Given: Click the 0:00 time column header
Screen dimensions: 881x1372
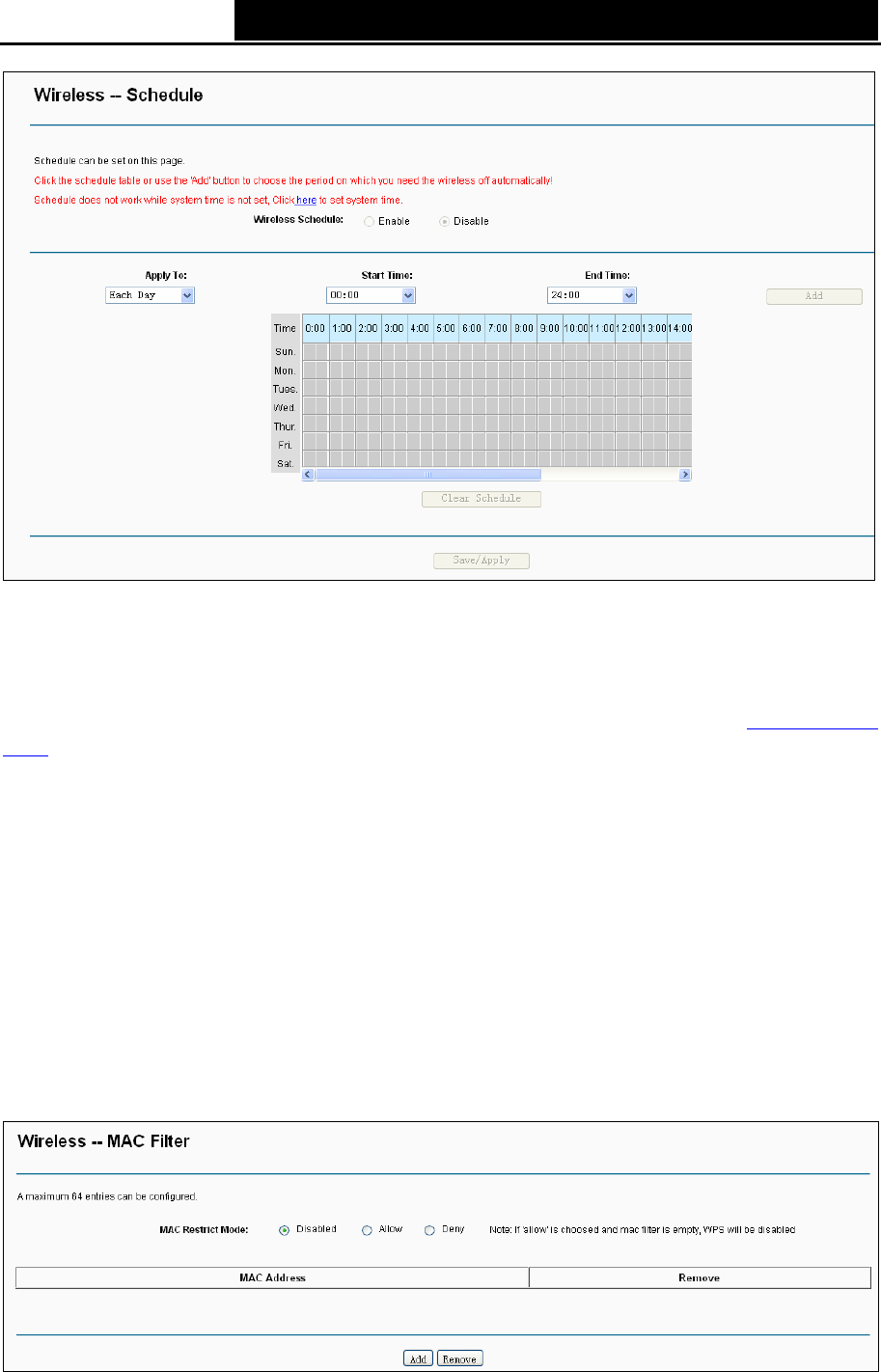Looking at the screenshot, I should point(316,328).
